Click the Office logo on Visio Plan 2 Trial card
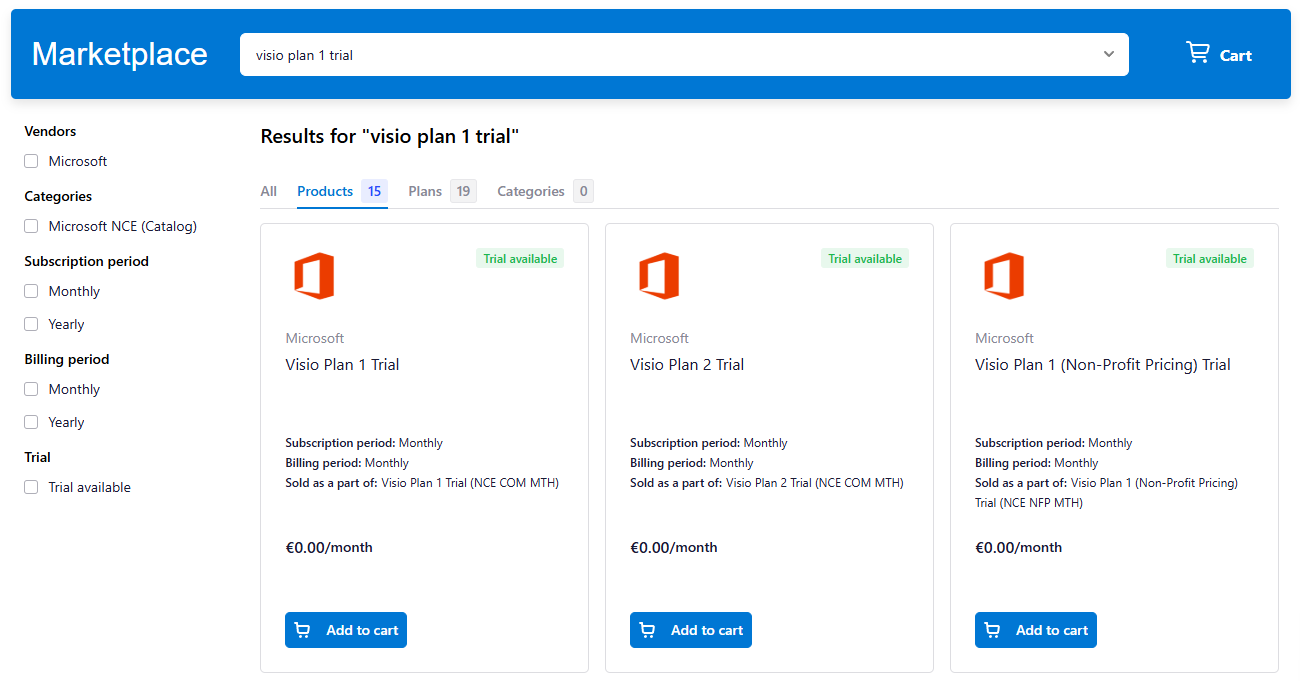1300x681 pixels. 659,276
